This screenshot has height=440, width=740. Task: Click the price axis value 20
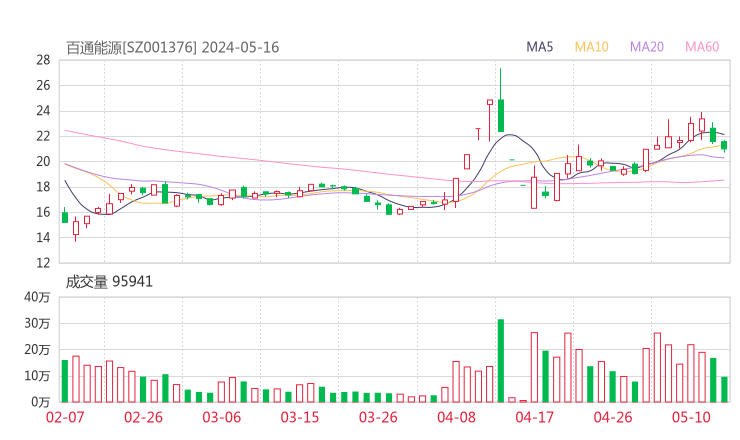(43, 161)
